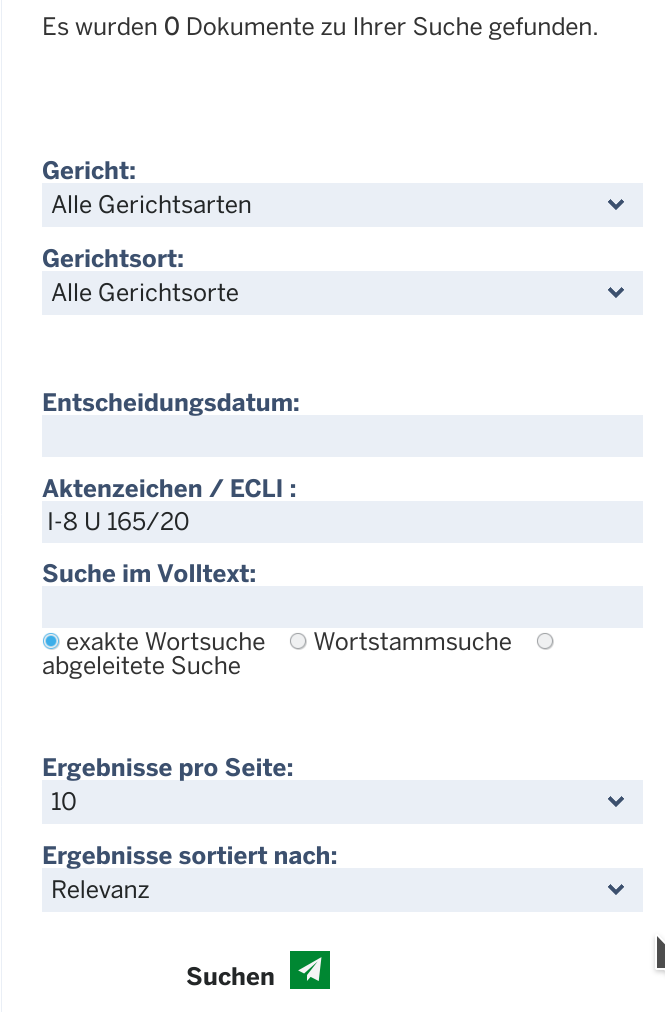
Task: Focus the Entscheidungsdatum input field
Action: tap(342, 436)
